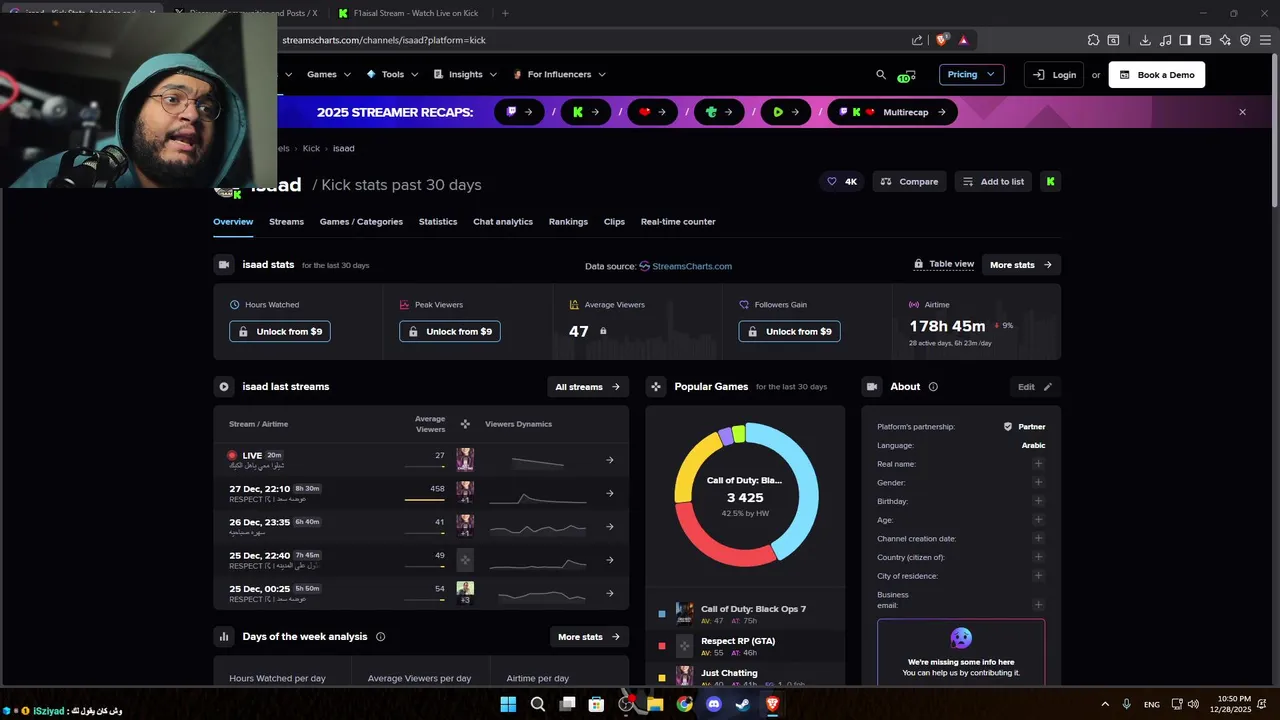Click the info icon next to About

(933, 387)
